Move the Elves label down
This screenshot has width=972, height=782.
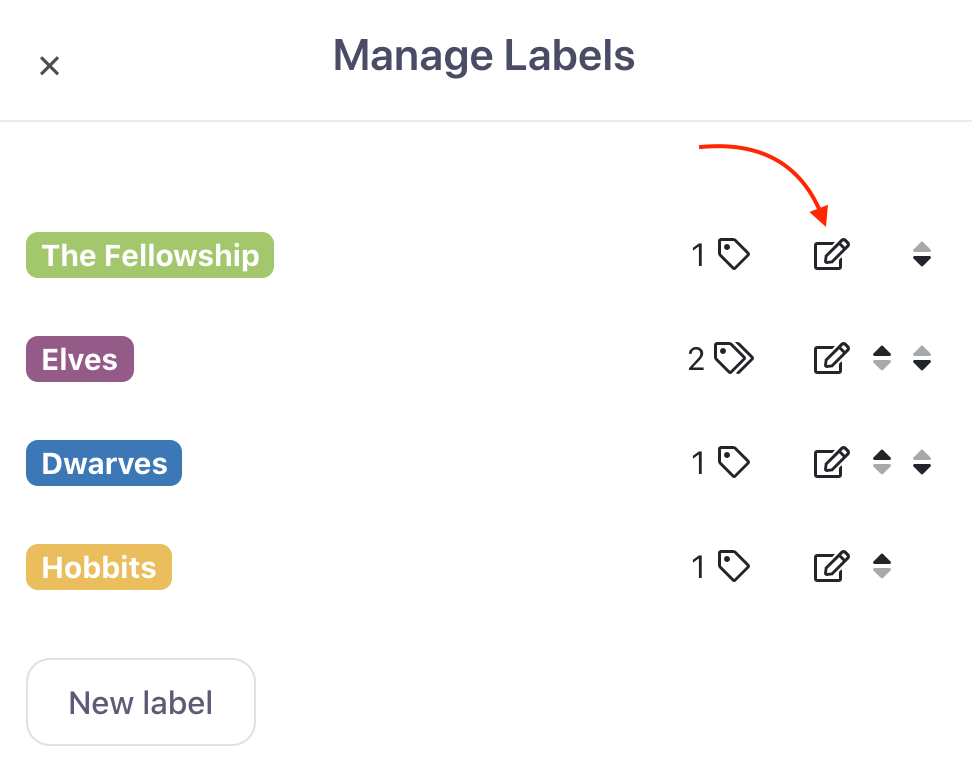point(922,358)
